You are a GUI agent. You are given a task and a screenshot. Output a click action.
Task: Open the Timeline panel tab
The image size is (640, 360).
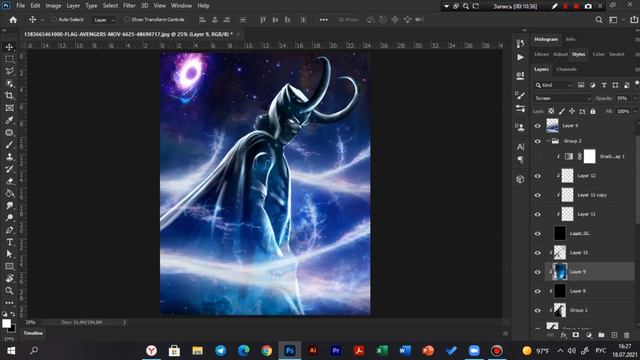(33, 333)
